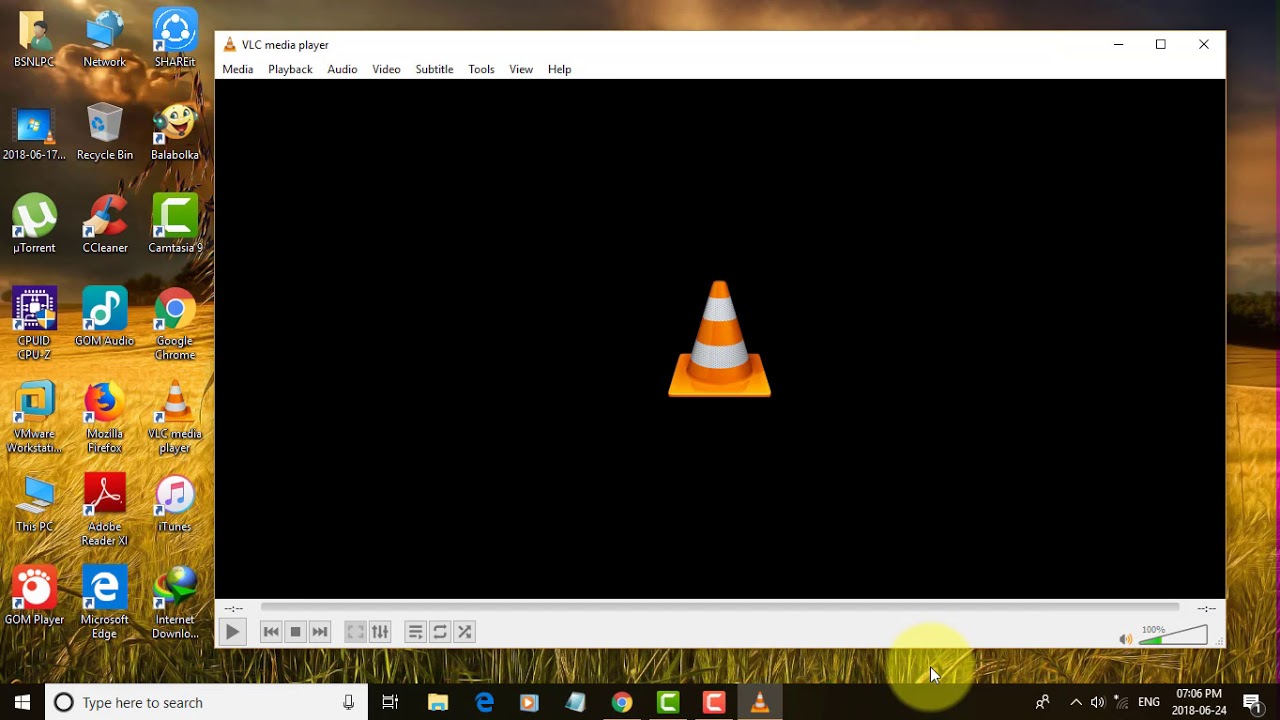This screenshot has width=1280, height=720.
Task: Select the Network desktop icon
Action: pos(104,39)
